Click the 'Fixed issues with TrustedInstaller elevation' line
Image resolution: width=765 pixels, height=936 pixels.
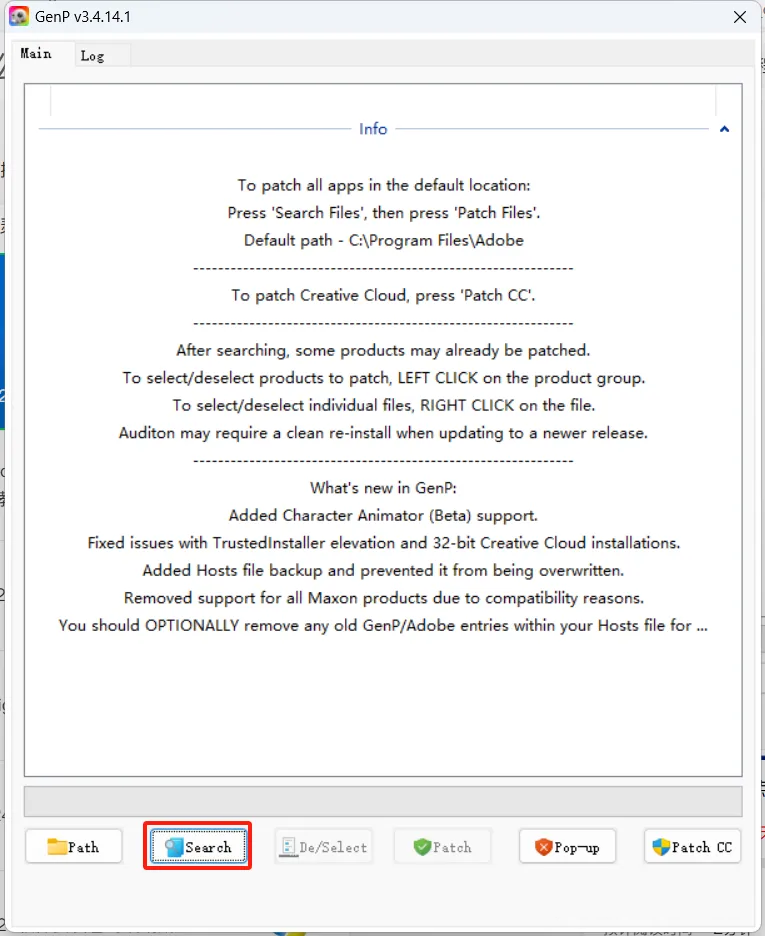coord(384,543)
